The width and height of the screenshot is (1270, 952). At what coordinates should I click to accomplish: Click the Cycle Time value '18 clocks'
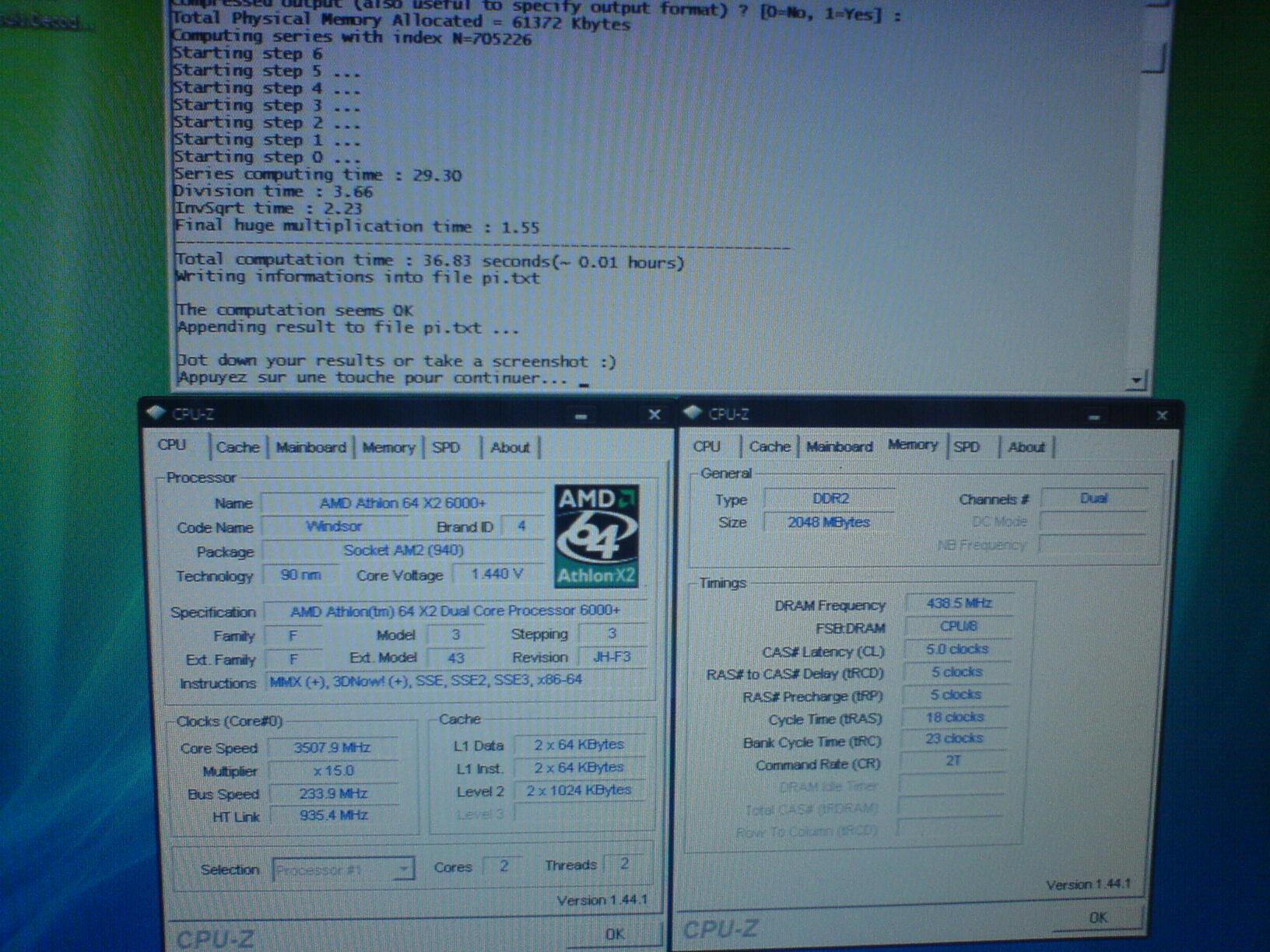tap(955, 716)
